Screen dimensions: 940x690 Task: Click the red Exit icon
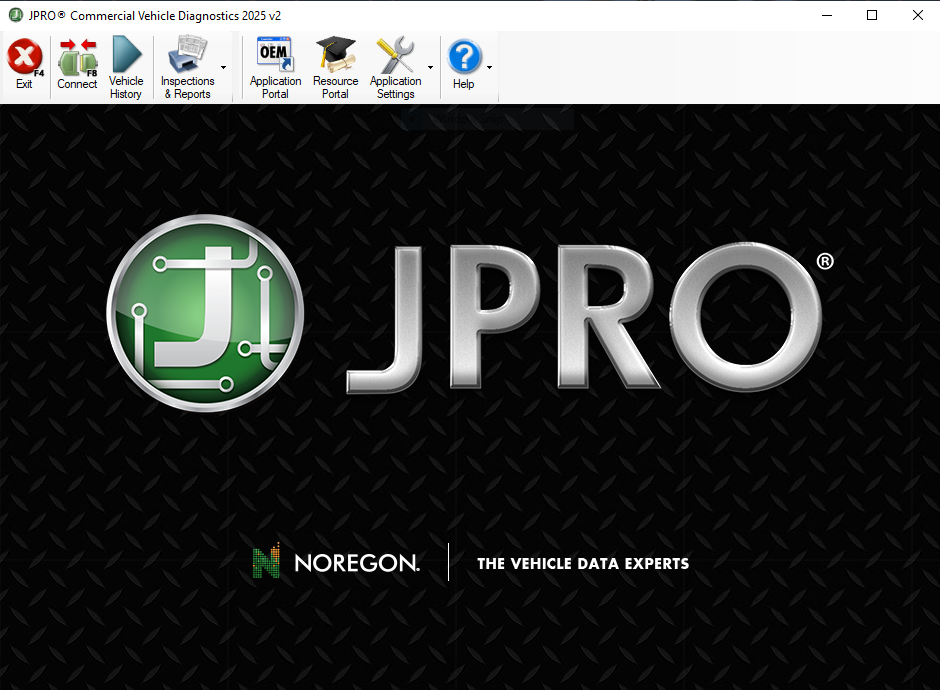24,58
